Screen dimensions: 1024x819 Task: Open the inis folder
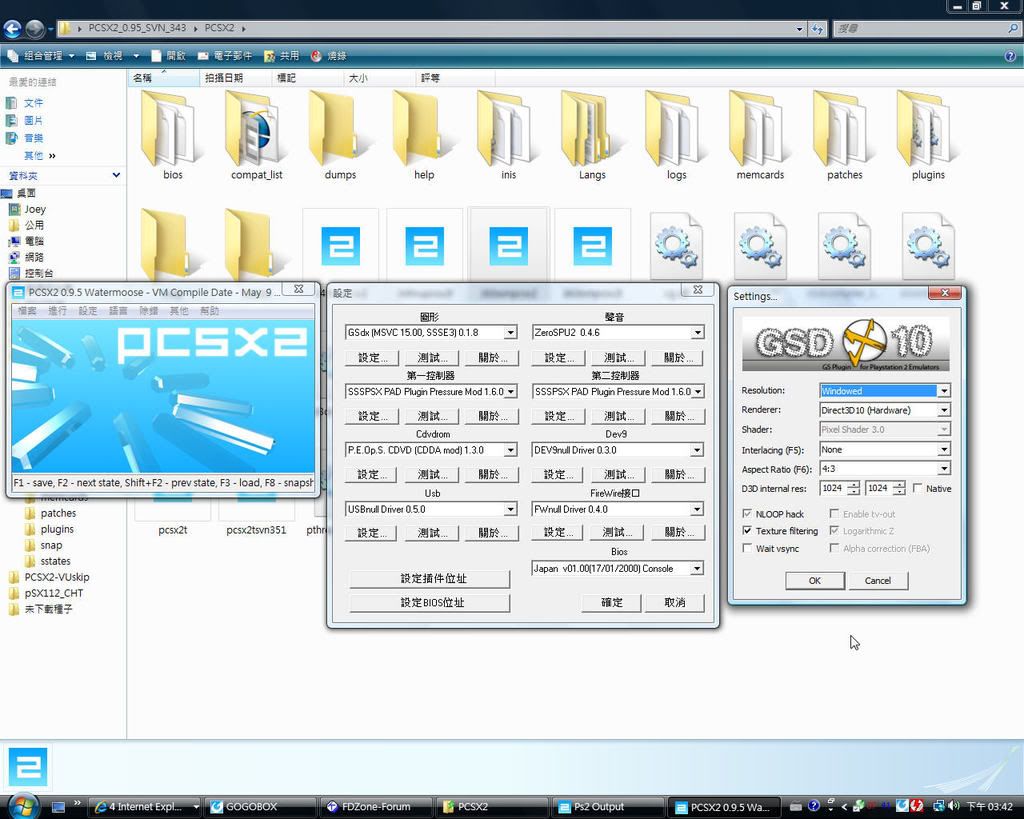[508, 135]
